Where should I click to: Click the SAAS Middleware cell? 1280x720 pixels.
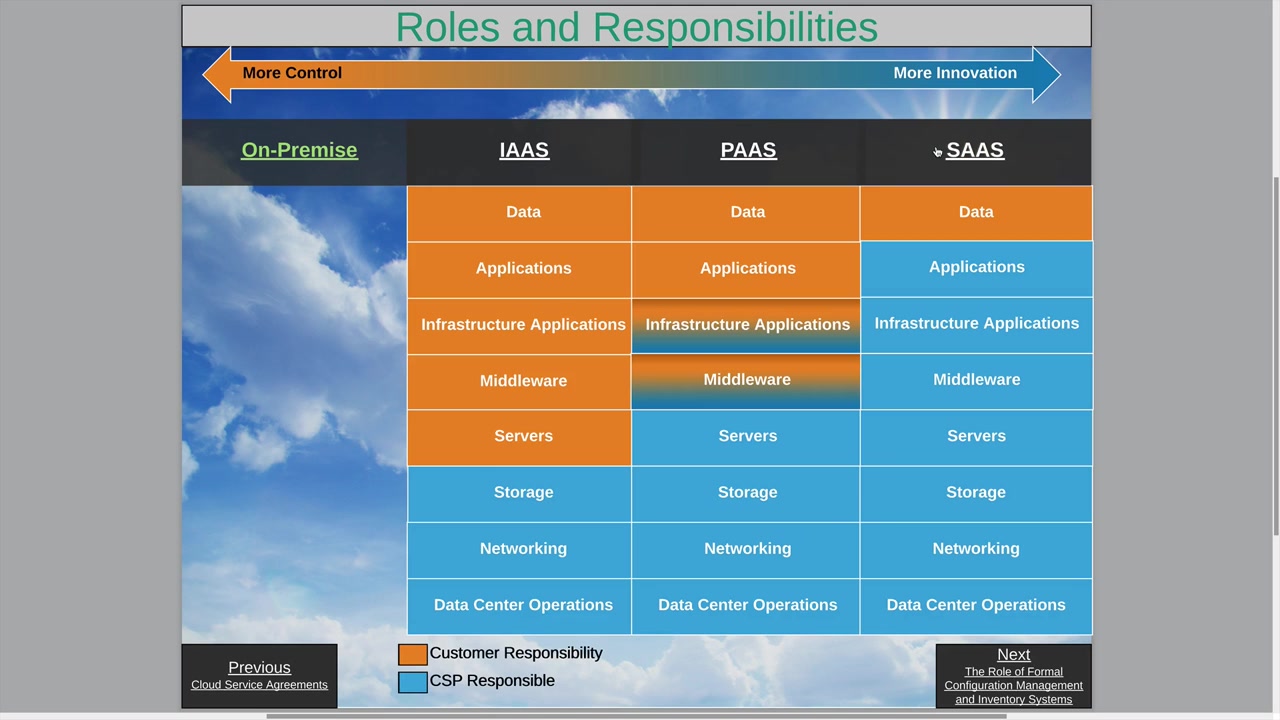tap(976, 381)
